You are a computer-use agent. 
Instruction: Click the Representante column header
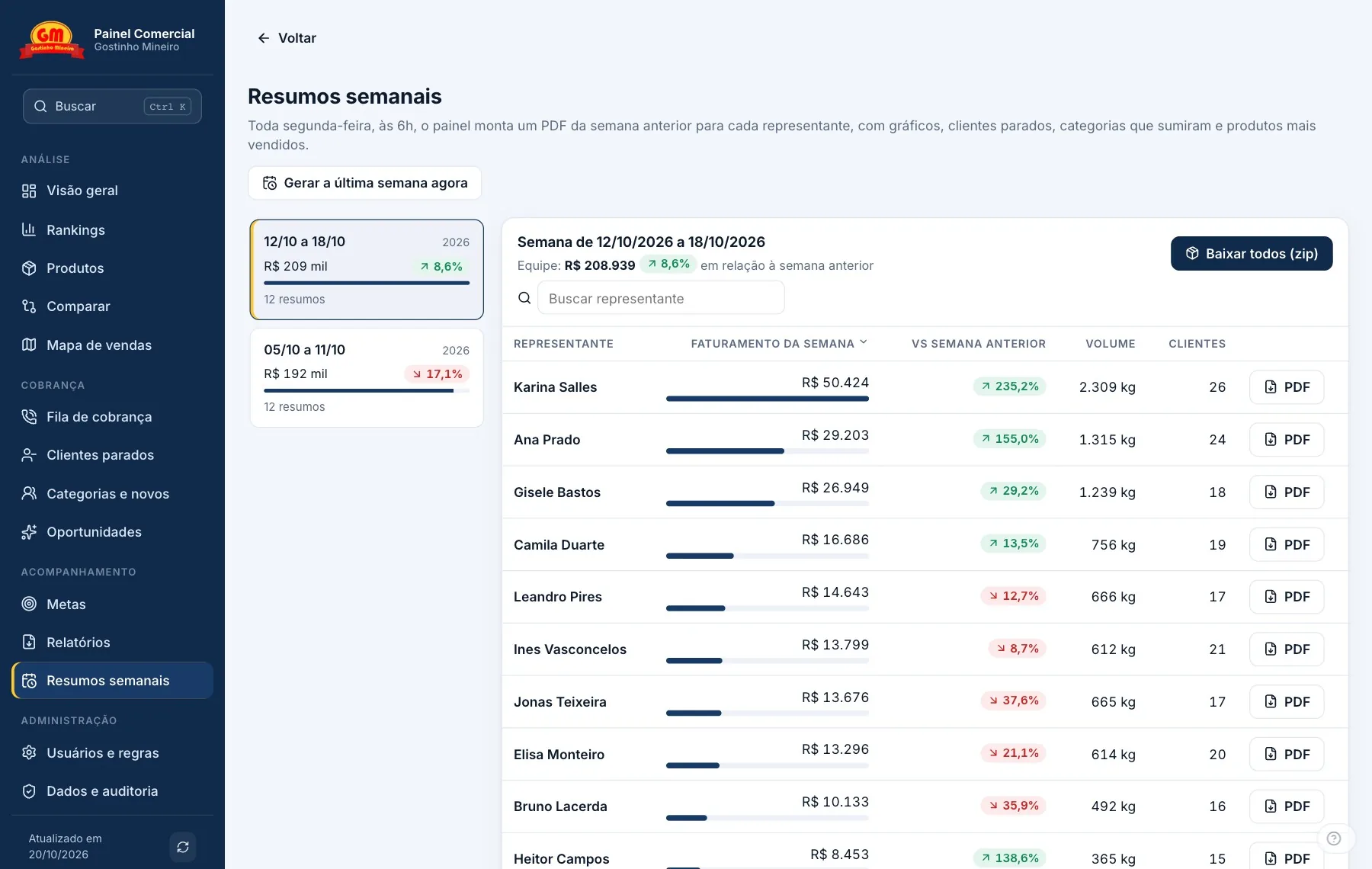(x=563, y=344)
